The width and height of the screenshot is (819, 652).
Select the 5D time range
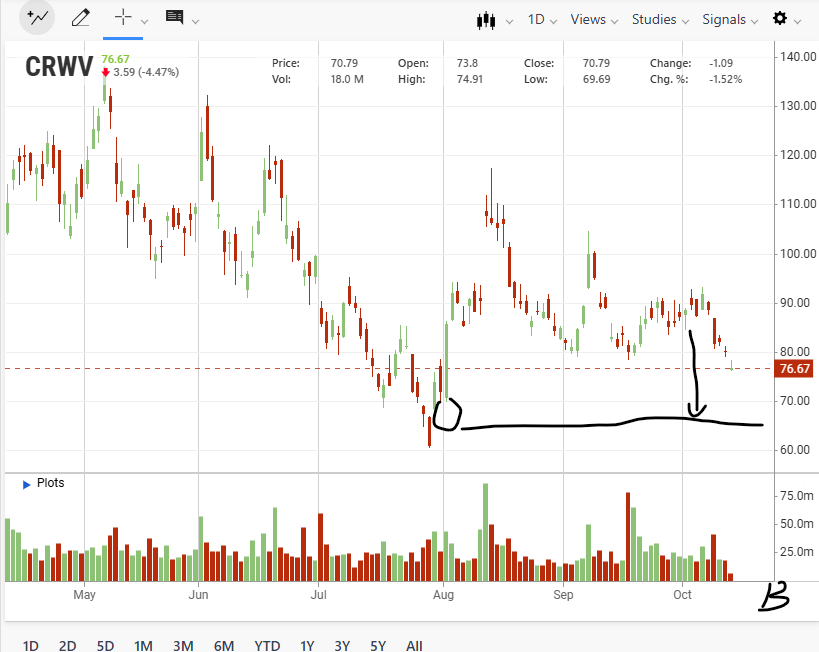(105, 646)
